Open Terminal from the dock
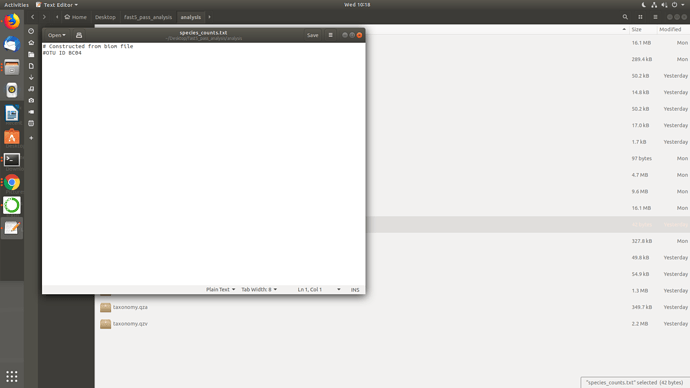The image size is (690, 388). click(x=12, y=160)
